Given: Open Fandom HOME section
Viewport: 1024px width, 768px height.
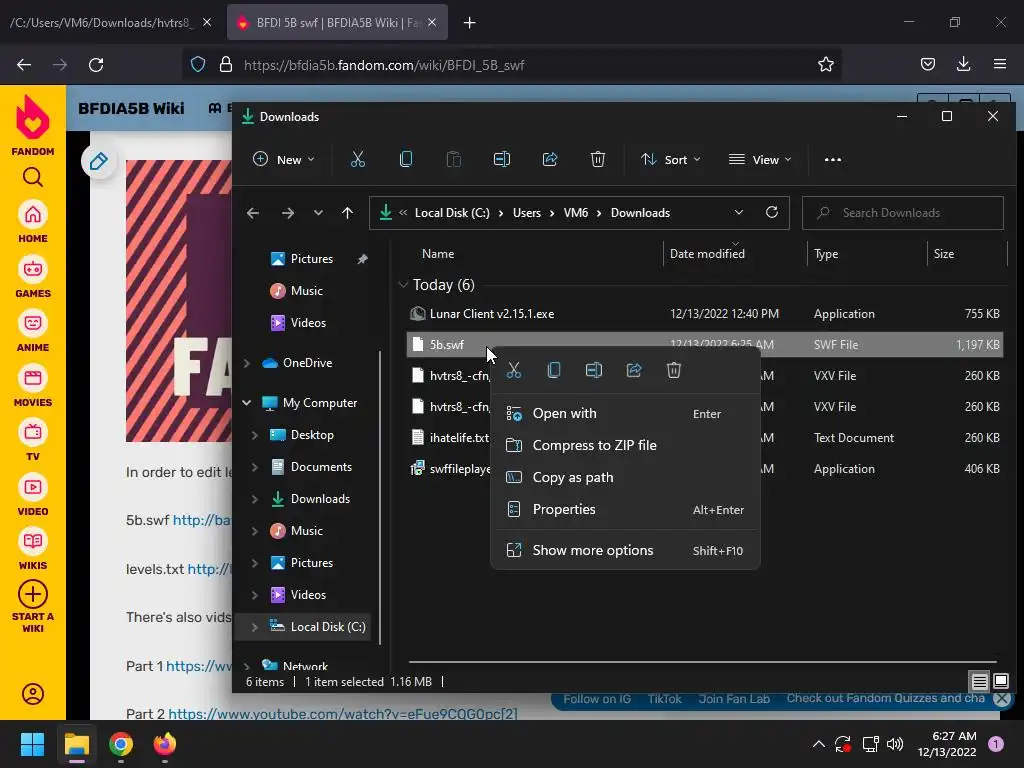Looking at the screenshot, I should 33,223.
